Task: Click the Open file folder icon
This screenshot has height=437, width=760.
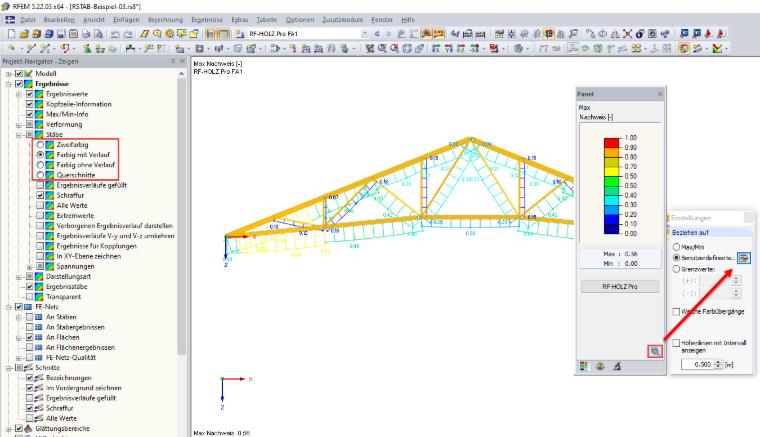Action: [24, 34]
